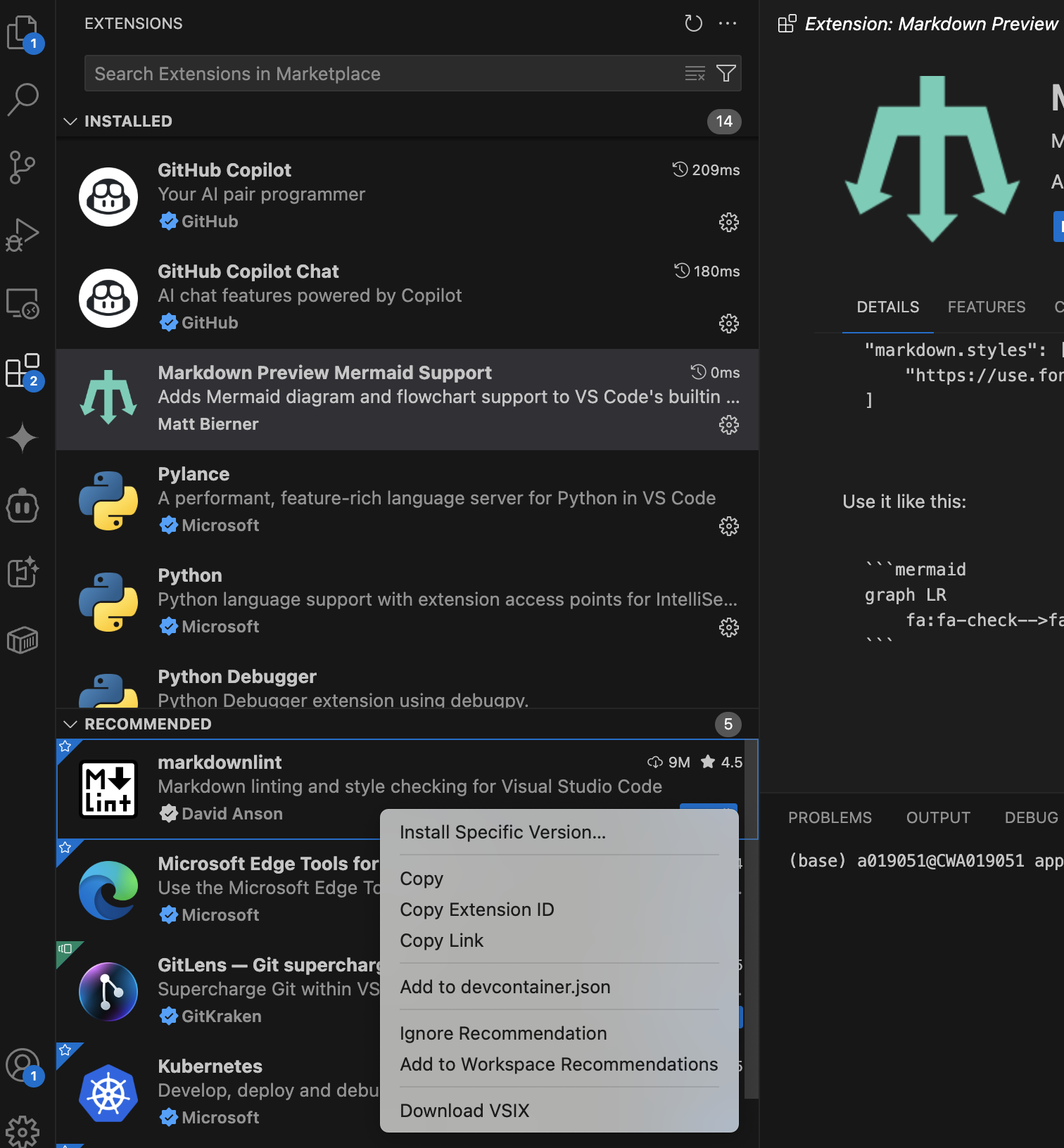Refresh the extensions list
The image size is (1064, 1148).
tap(694, 24)
